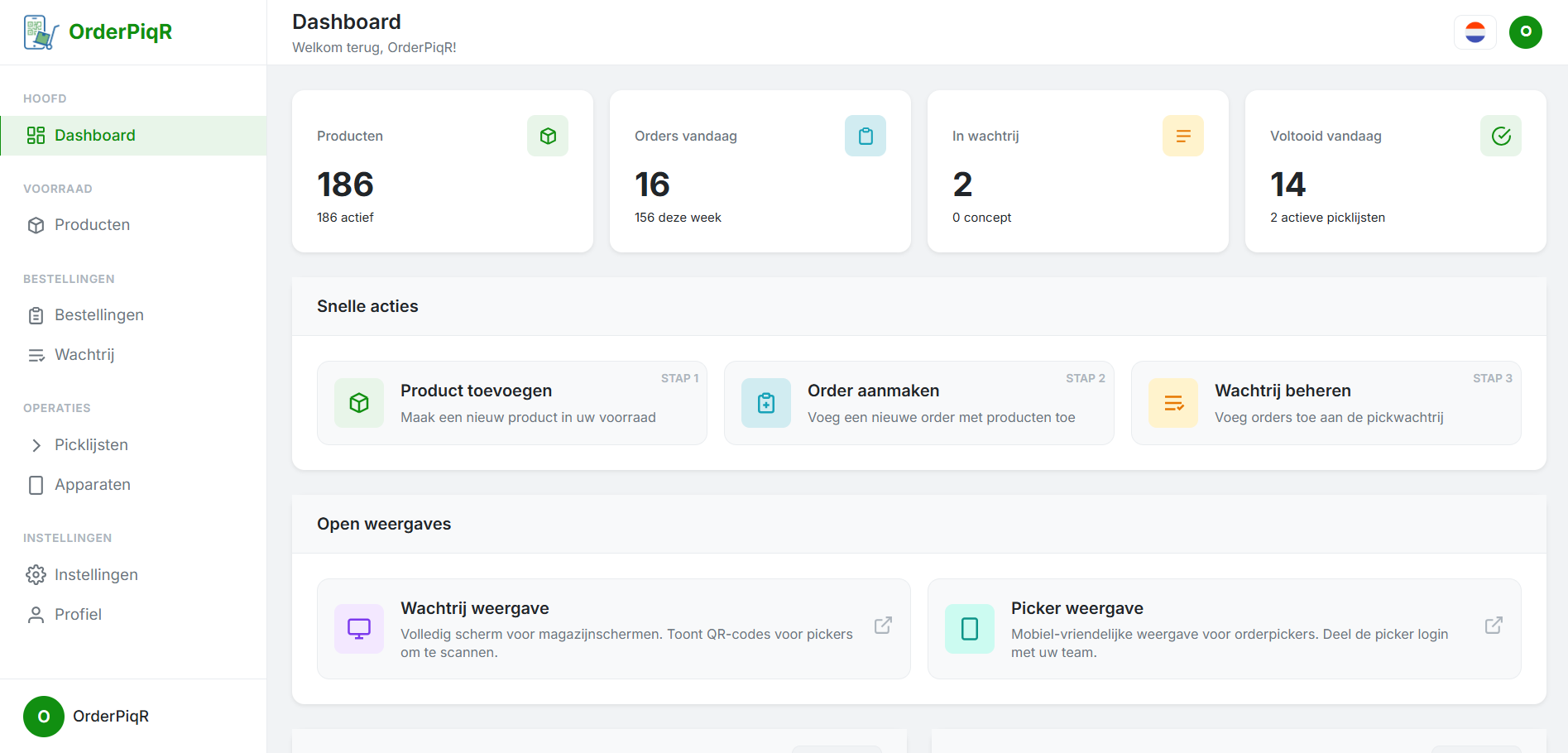
Task: Expand the Picklijsten section
Action: click(36, 444)
